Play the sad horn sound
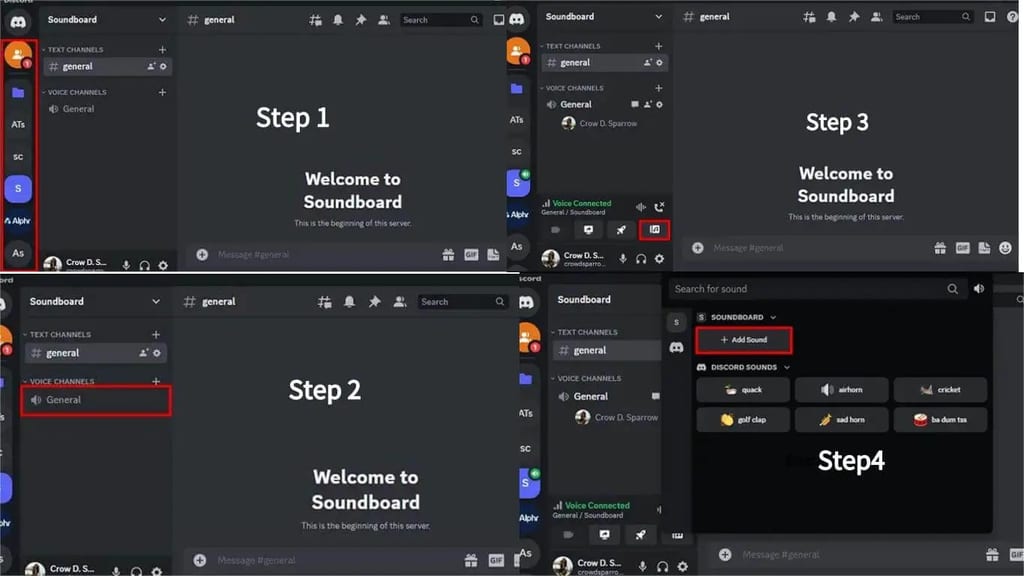Image resolution: width=1024 pixels, height=576 pixels. click(x=842, y=420)
